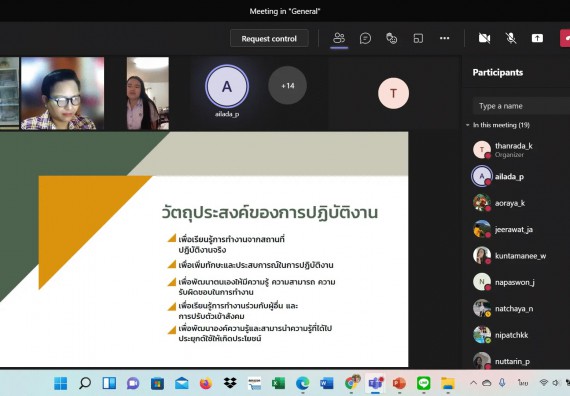Open Windows Search from the taskbar

(85, 383)
